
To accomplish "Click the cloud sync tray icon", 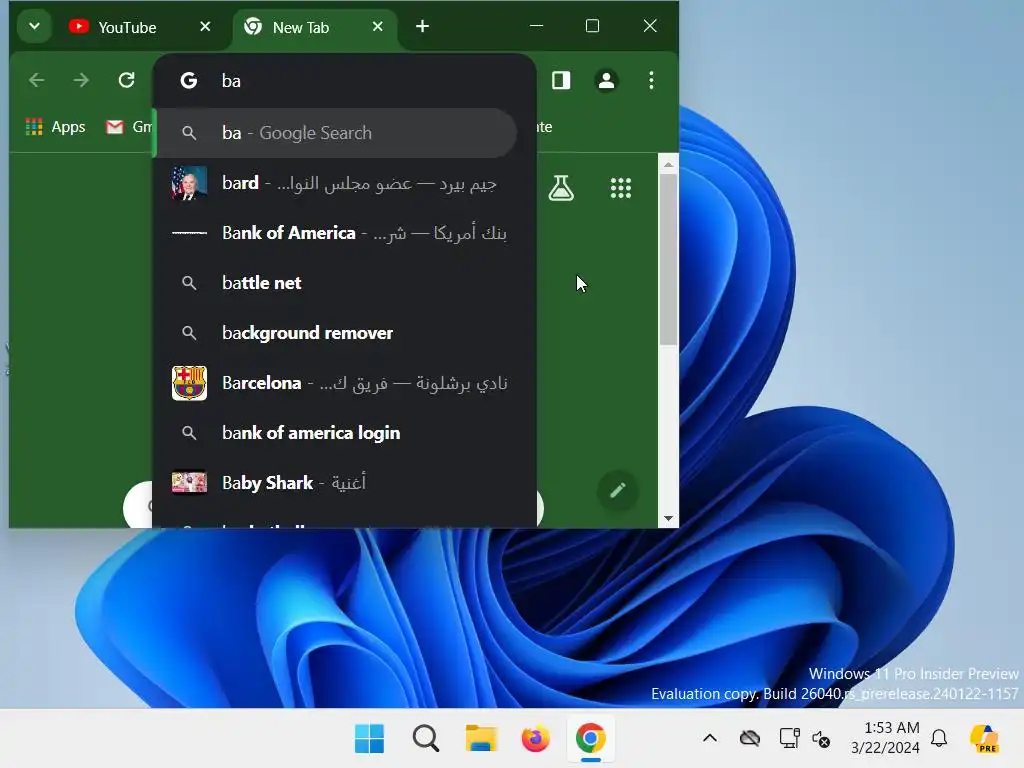I will tap(750, 739).
